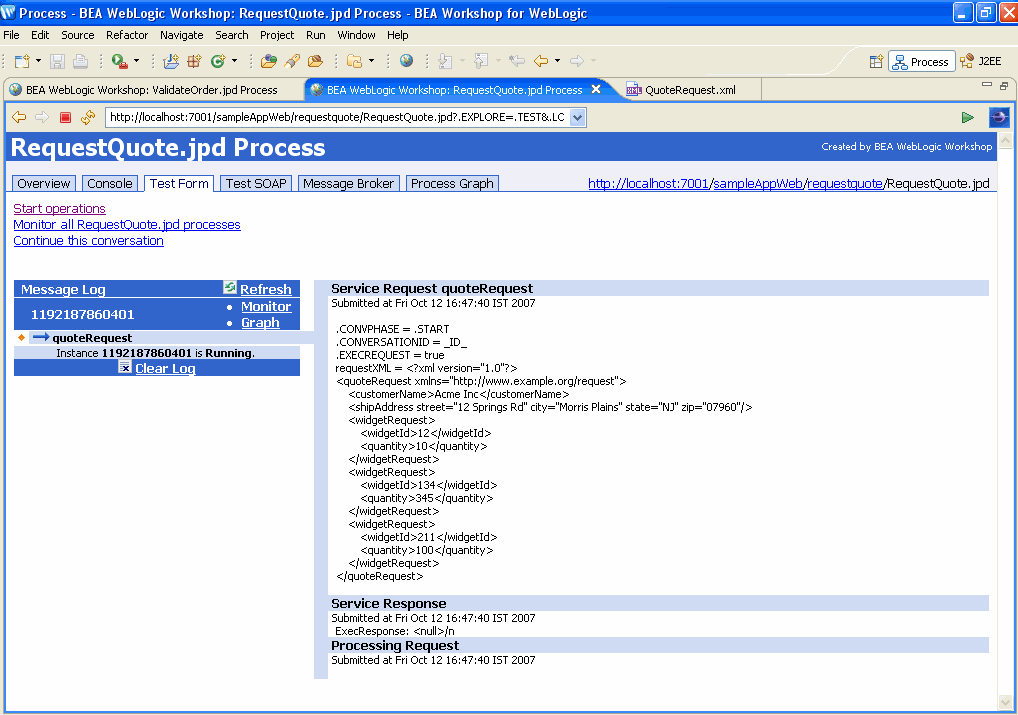Switch to the Process perspective
This screenshot has width=1018, height=715.
point(922,62)
